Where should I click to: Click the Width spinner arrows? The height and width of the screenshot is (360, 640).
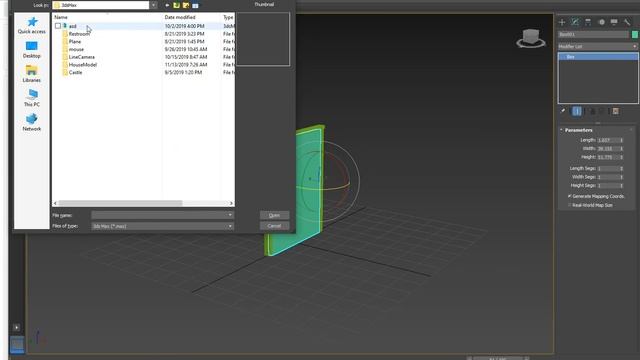622,149
